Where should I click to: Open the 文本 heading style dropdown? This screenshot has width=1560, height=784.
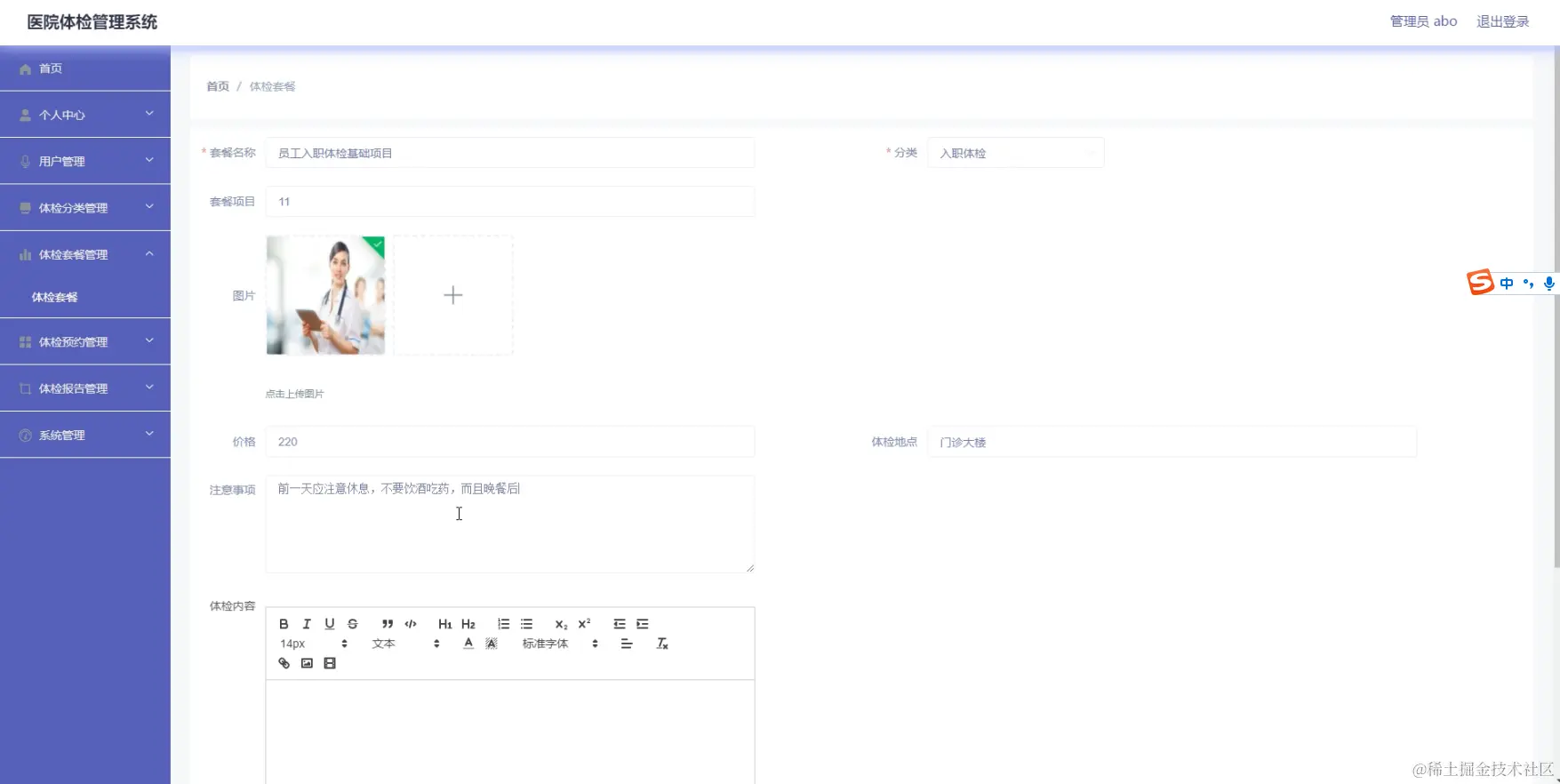click(405, 644)
